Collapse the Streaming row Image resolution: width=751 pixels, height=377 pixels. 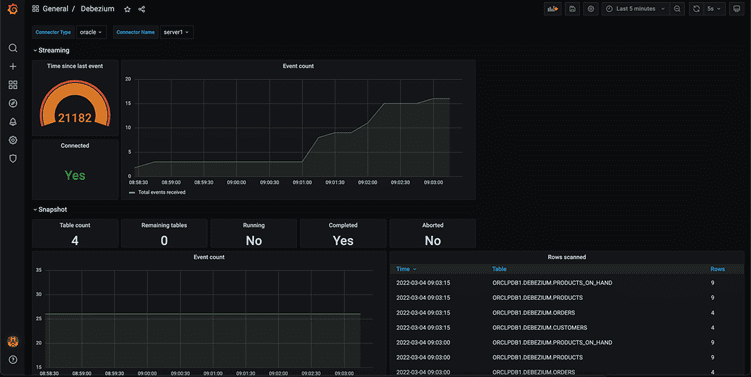click(x=51, y=50)
